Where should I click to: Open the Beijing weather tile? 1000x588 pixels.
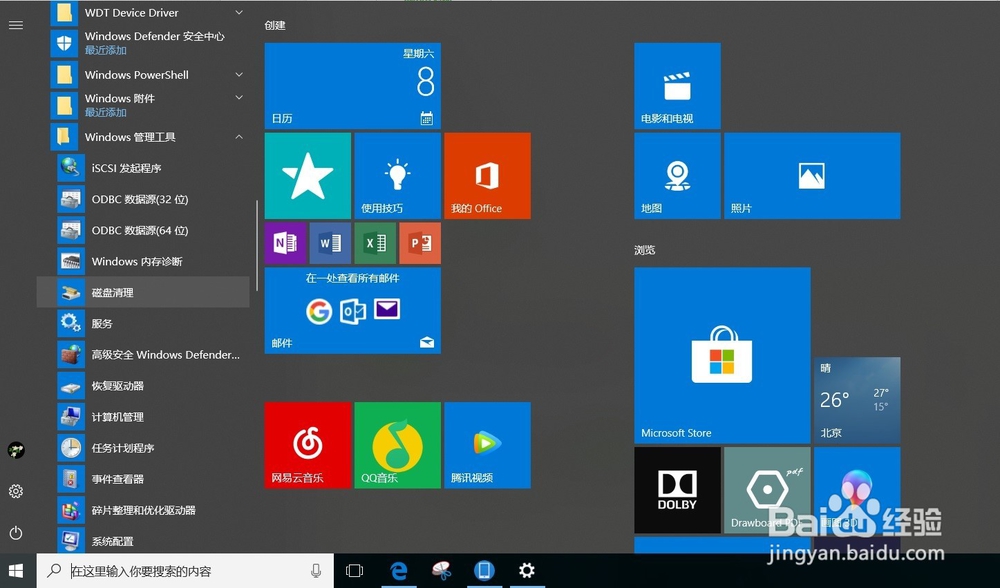click(857, 401)
